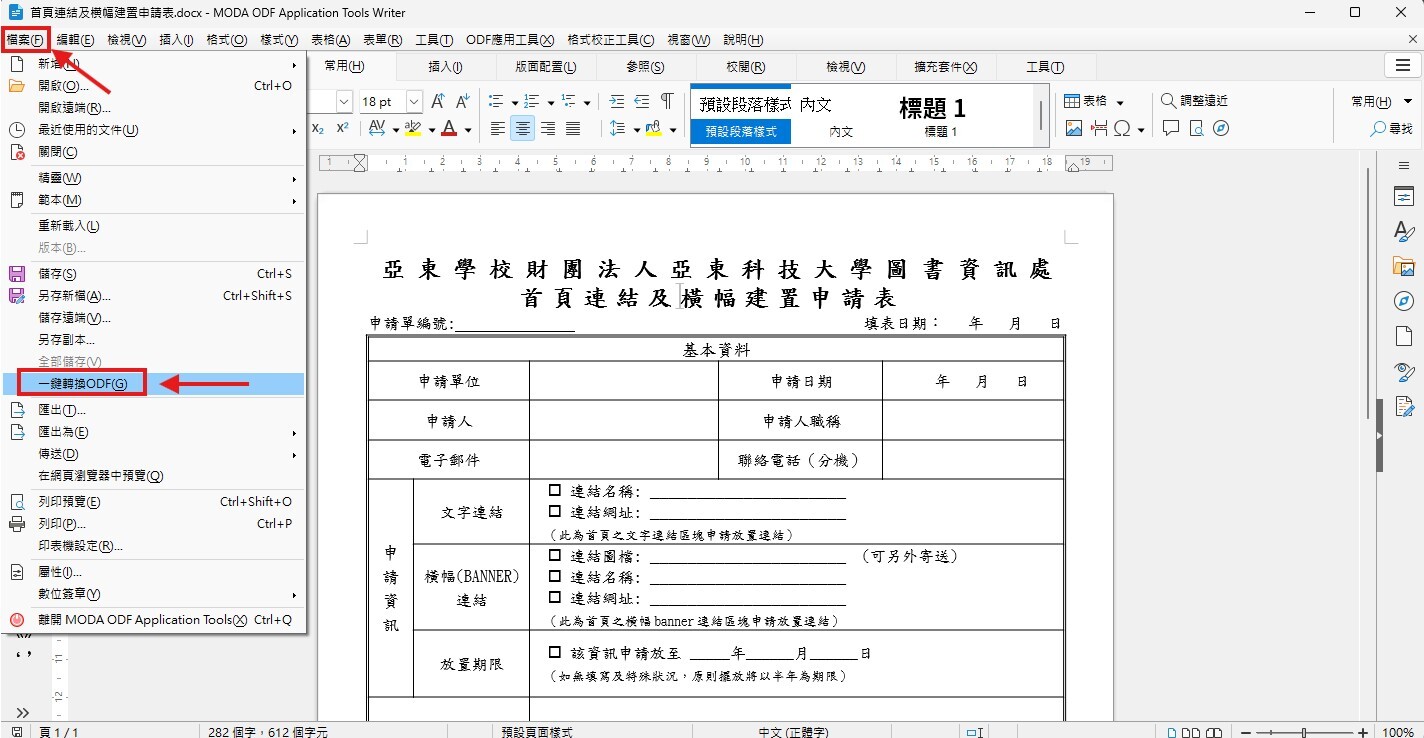
Task: Toggle formatting marks pilcrow icon
Action: (x=667, y=102)
